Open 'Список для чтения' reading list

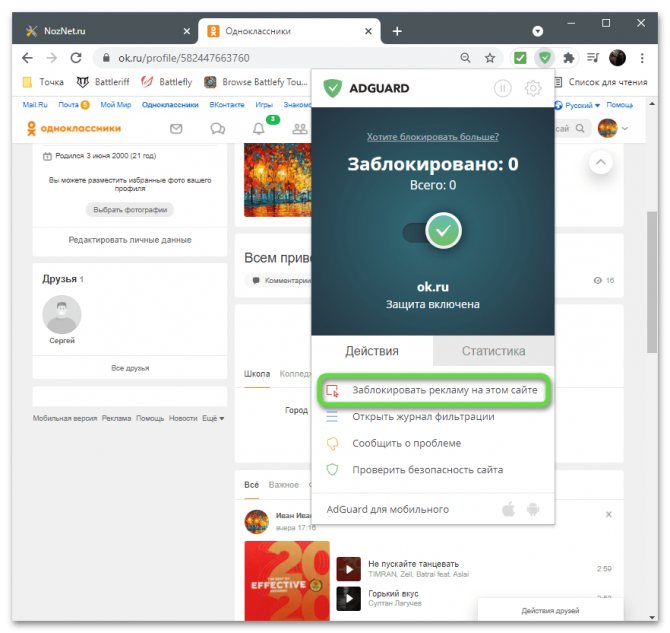pos(601,82)
